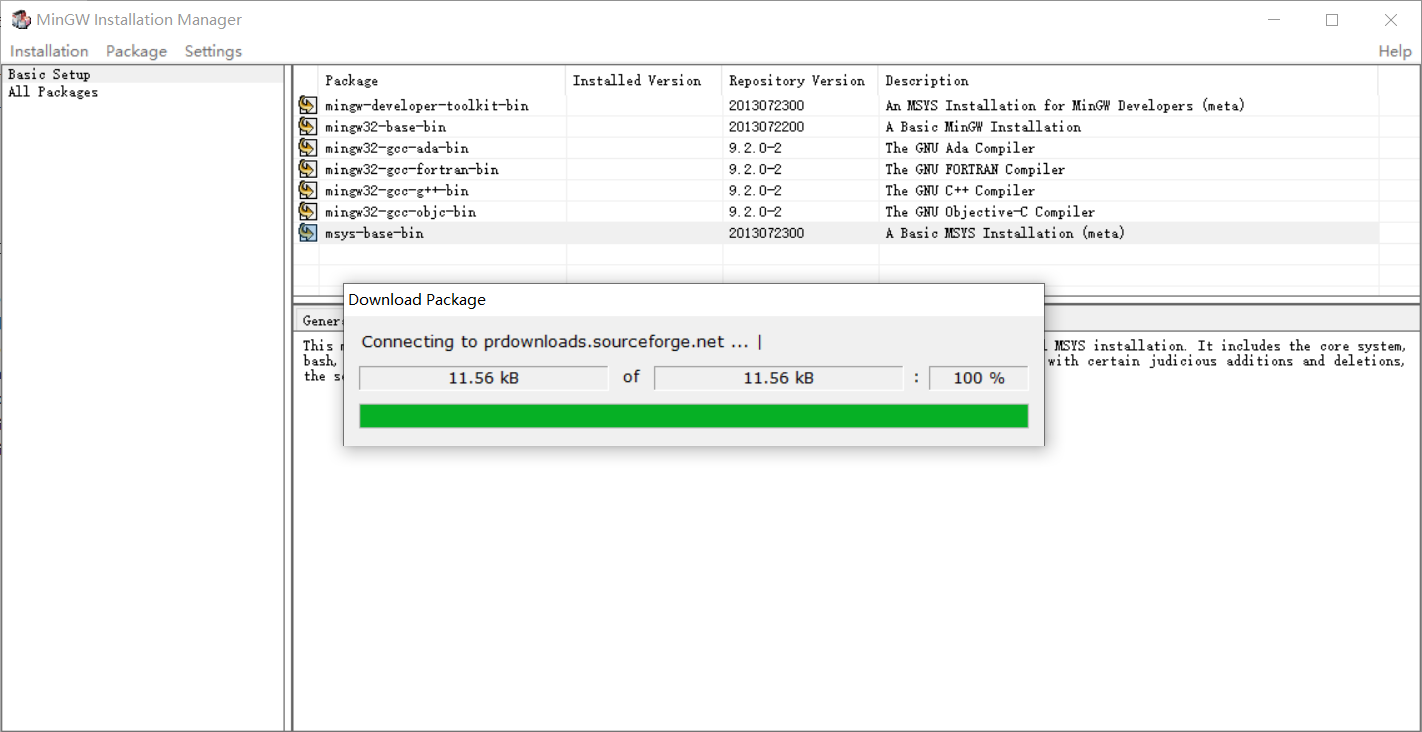The width and height of the screenshot is (1422, 732).
Task: Open the Help menu
Action: click(x=1395, y=51)
